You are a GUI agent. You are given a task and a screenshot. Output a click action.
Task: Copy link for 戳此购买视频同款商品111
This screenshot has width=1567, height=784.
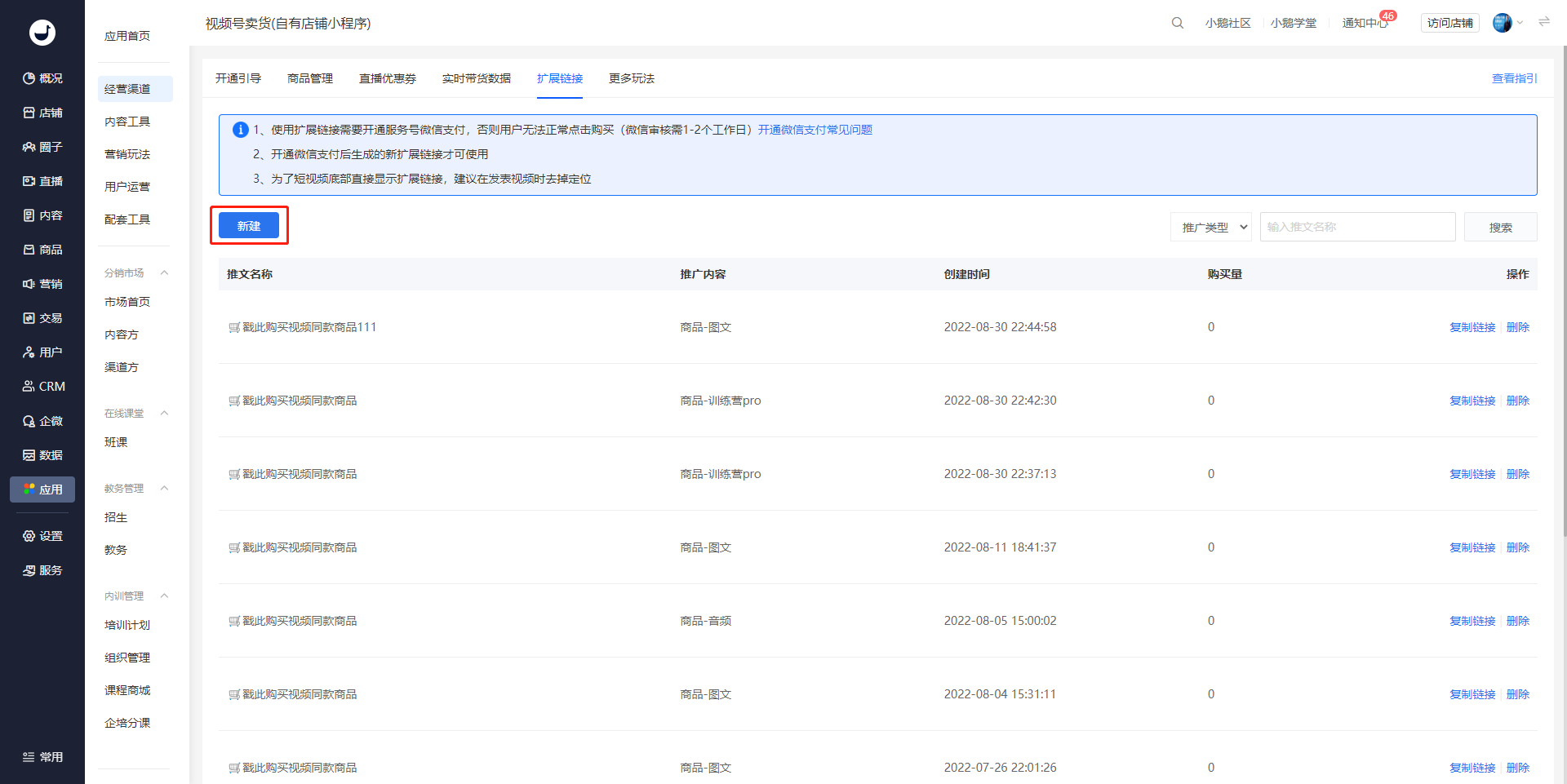(1472, 327)
